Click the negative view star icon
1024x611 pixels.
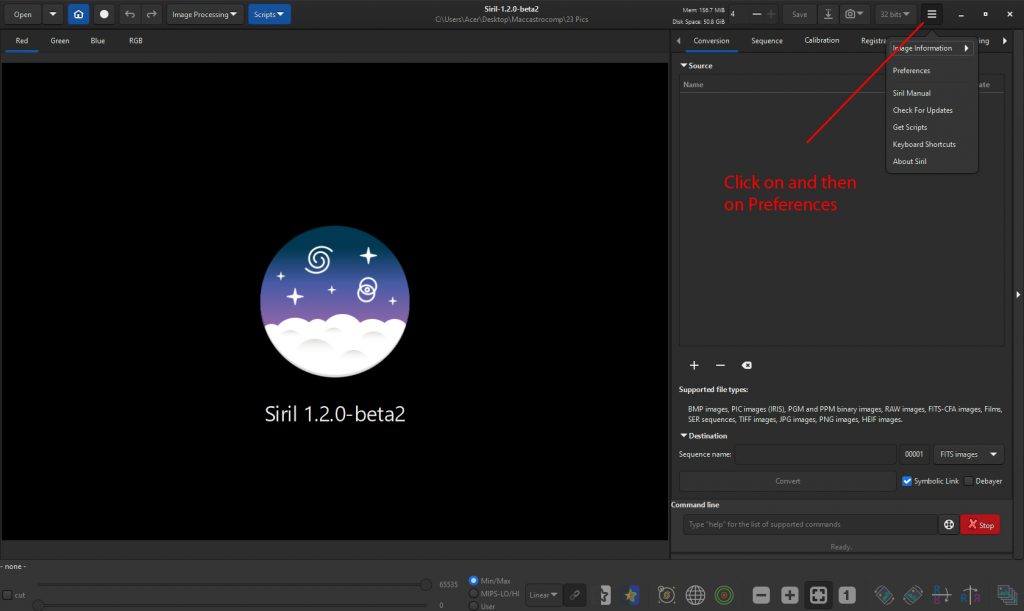(x=605, y=595)
